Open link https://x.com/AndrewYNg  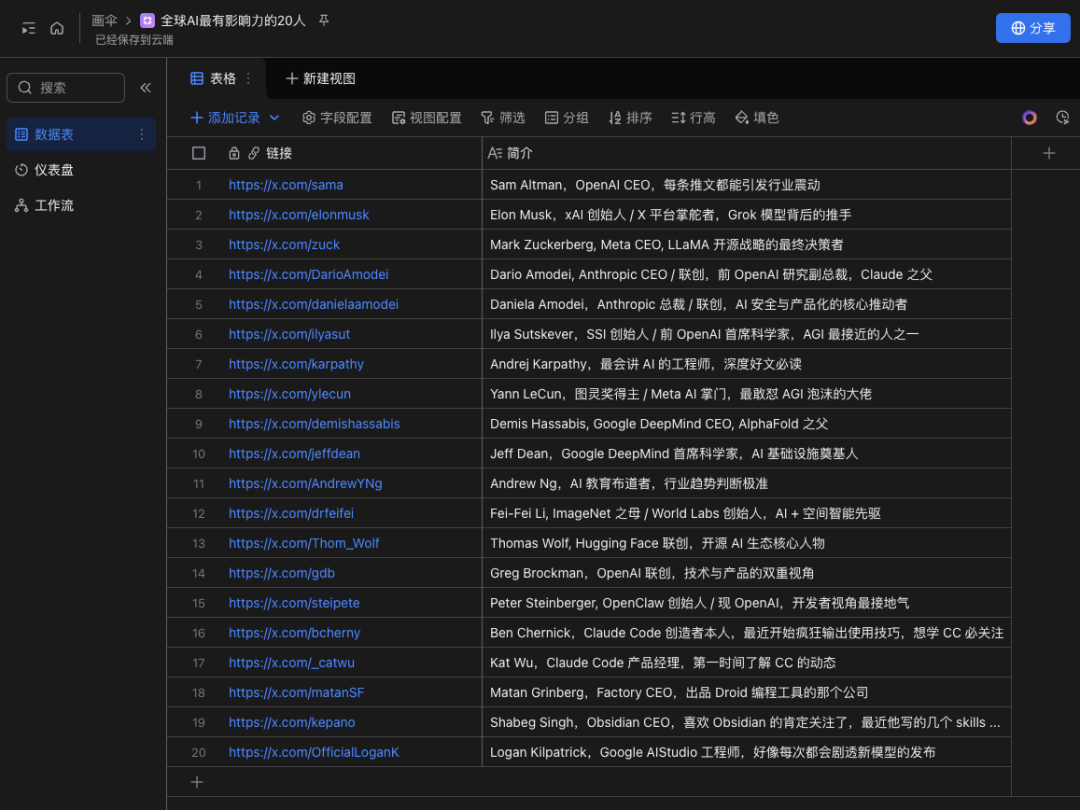coord(305,484)
